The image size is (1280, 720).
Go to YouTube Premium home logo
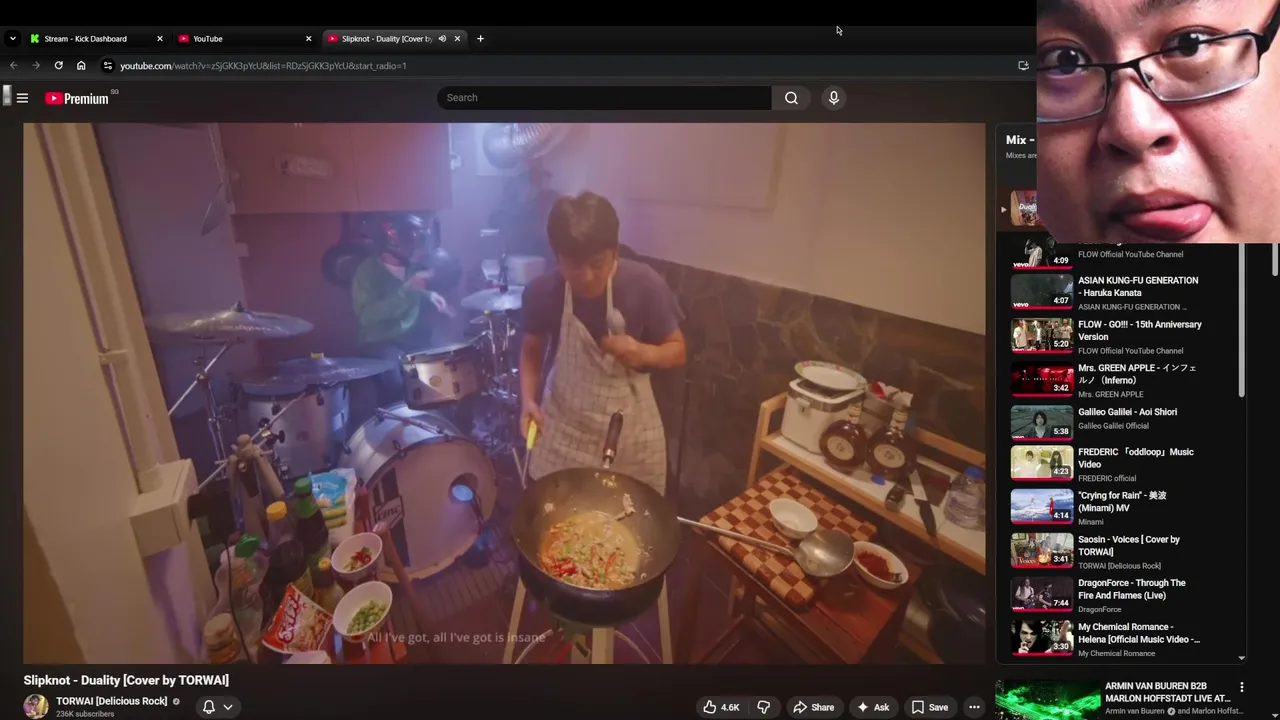(x=77, y=98)
